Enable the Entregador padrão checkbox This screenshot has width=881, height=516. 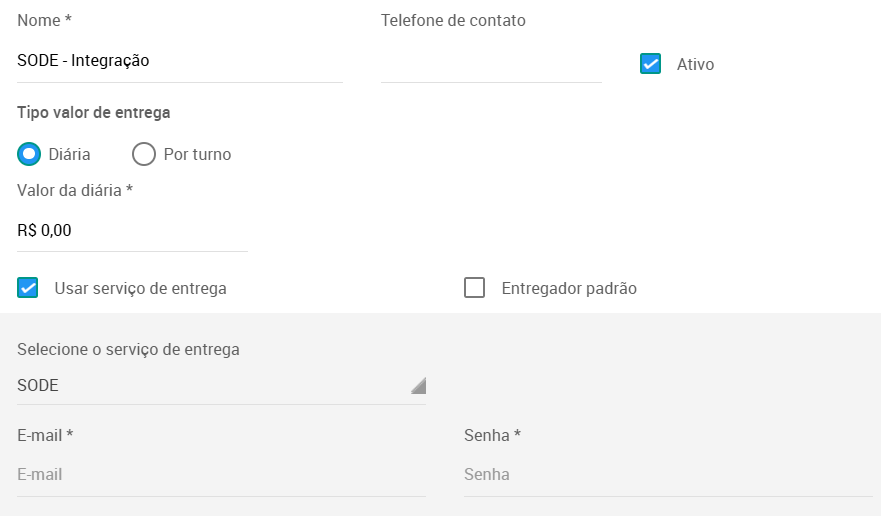pyautogui.click(x=474, y=288)
